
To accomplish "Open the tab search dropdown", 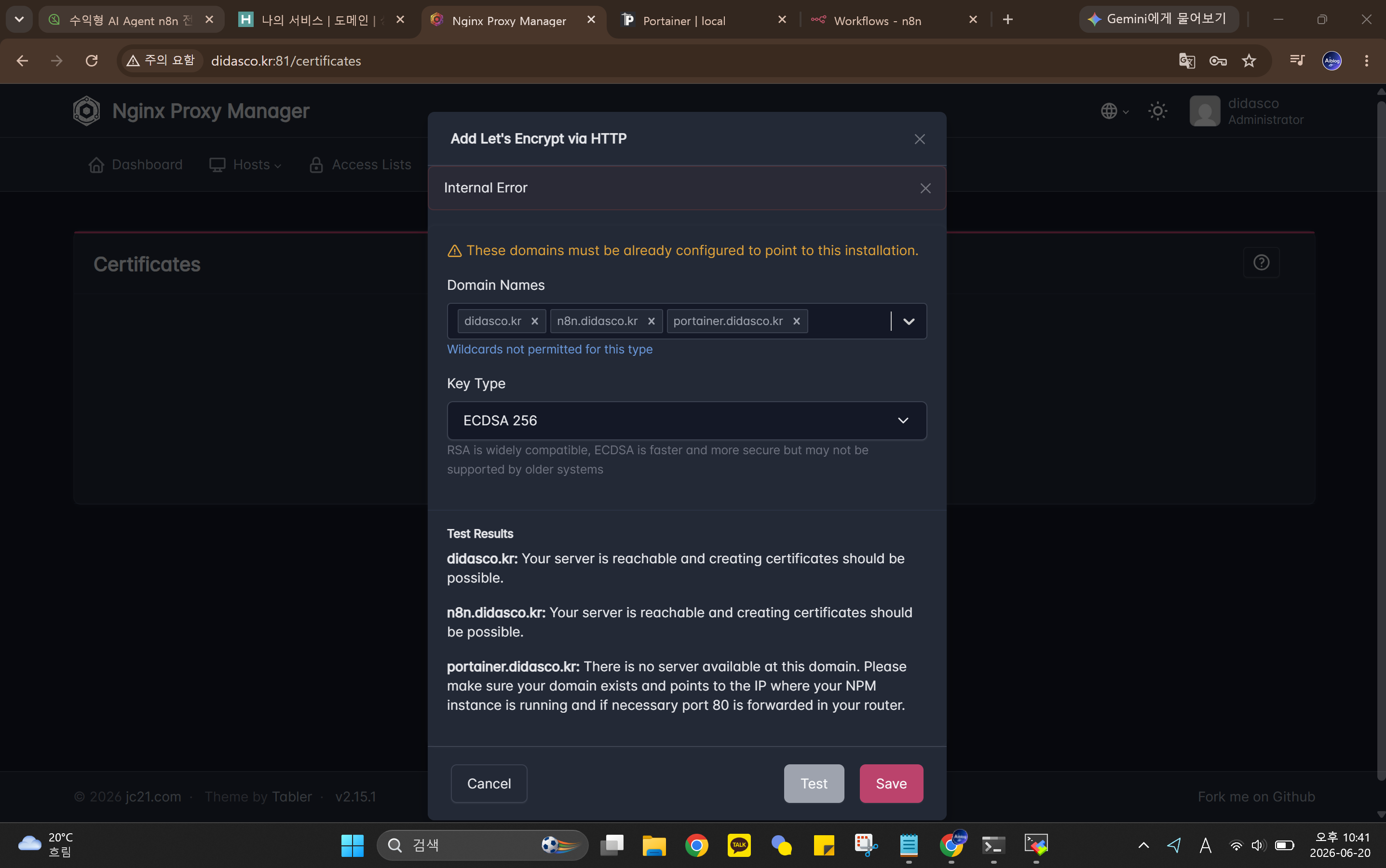I will point(19,19).
